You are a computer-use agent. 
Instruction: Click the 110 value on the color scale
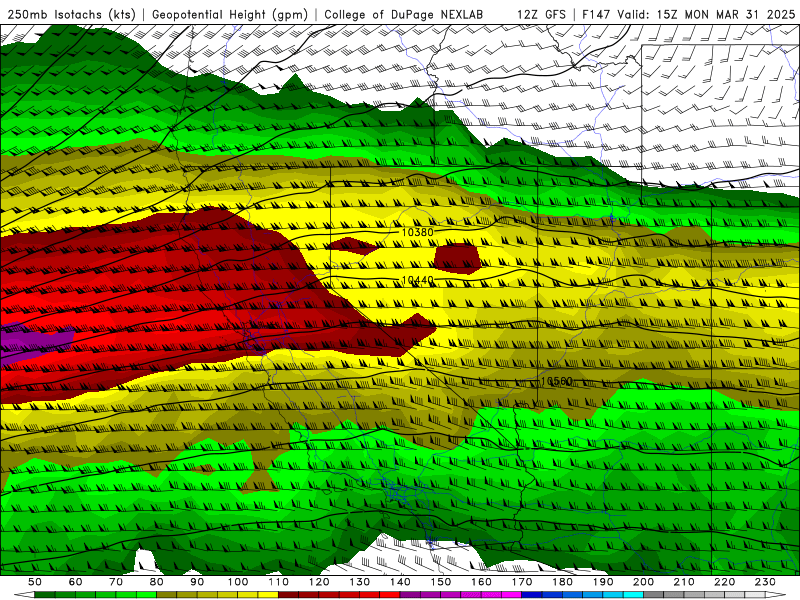click(x=278, y=582)
